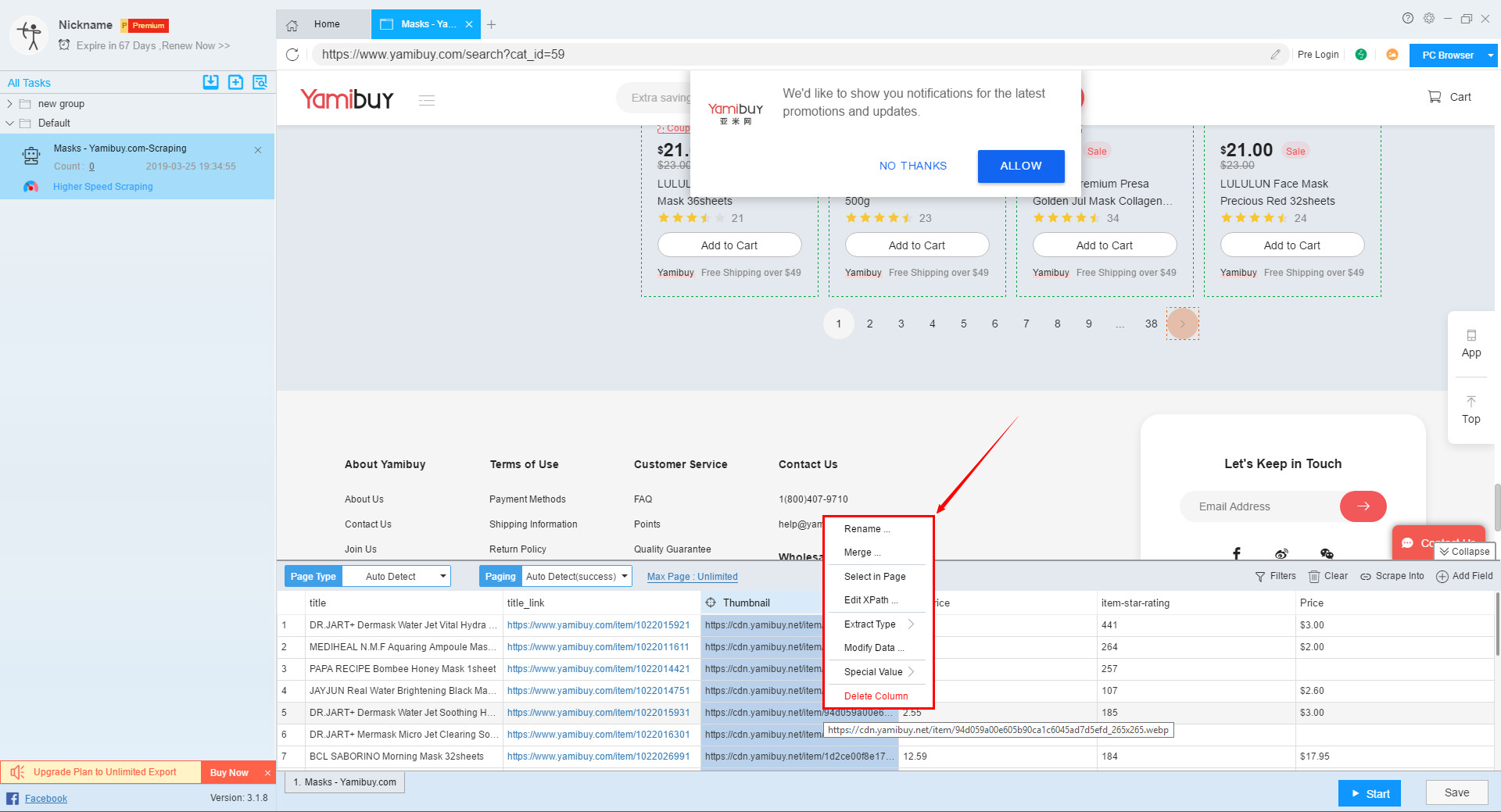Click the new task plus icon
The height and width of the screenshot is (812, 1501).
[x=235, y=82]
